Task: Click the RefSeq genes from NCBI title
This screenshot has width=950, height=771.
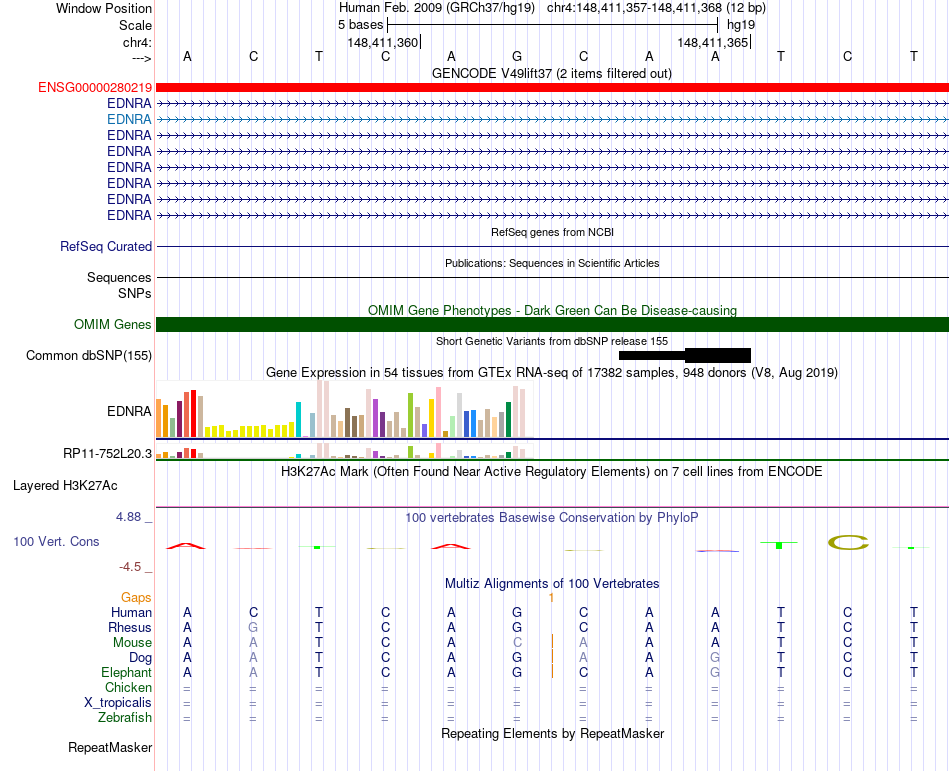Action: [x=553, y=233]
